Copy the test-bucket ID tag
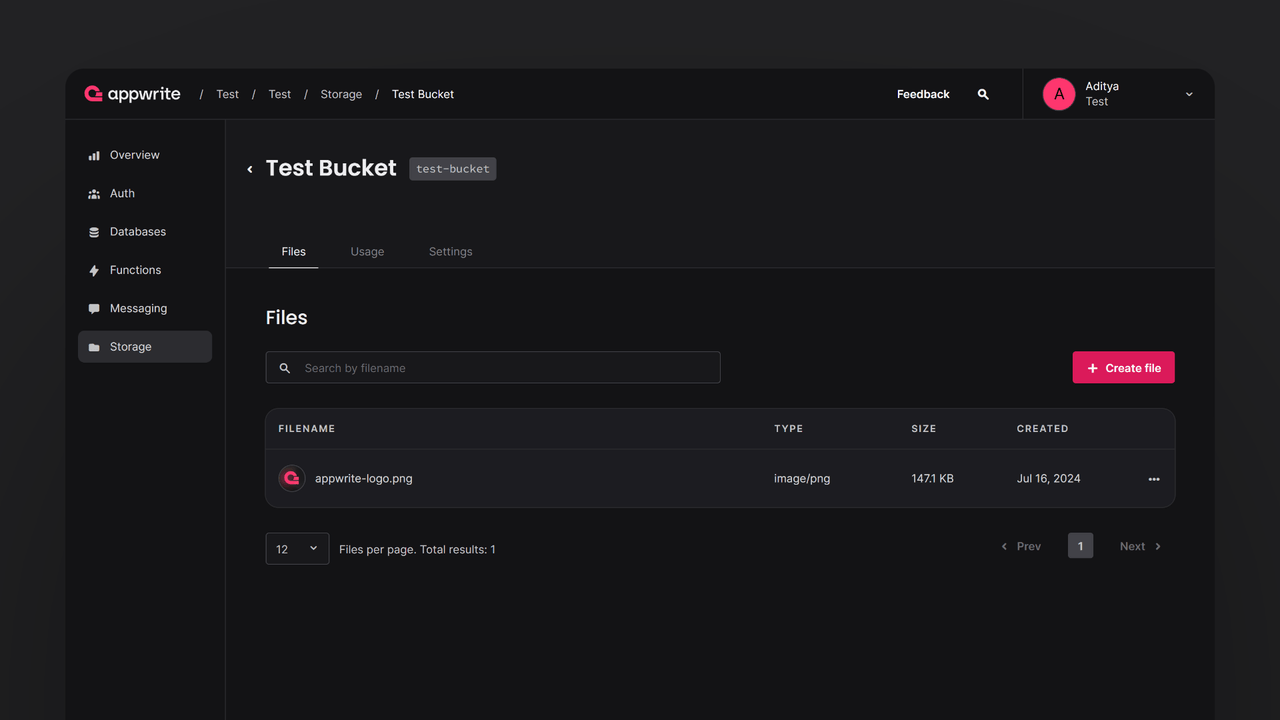This screenshot has width=1280, height=720. click(x=453, y=169)
